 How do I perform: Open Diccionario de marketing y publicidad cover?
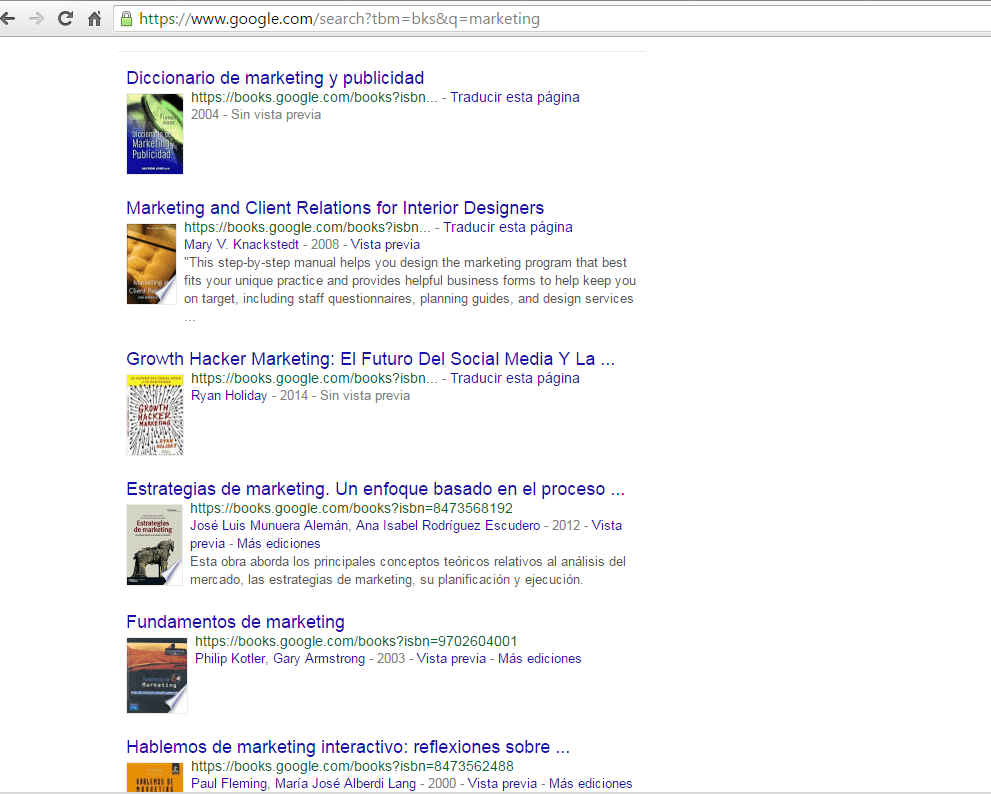click(154, 133)
